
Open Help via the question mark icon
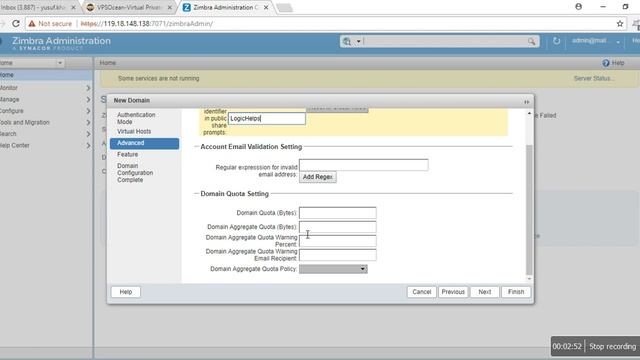tap(606, 63)
